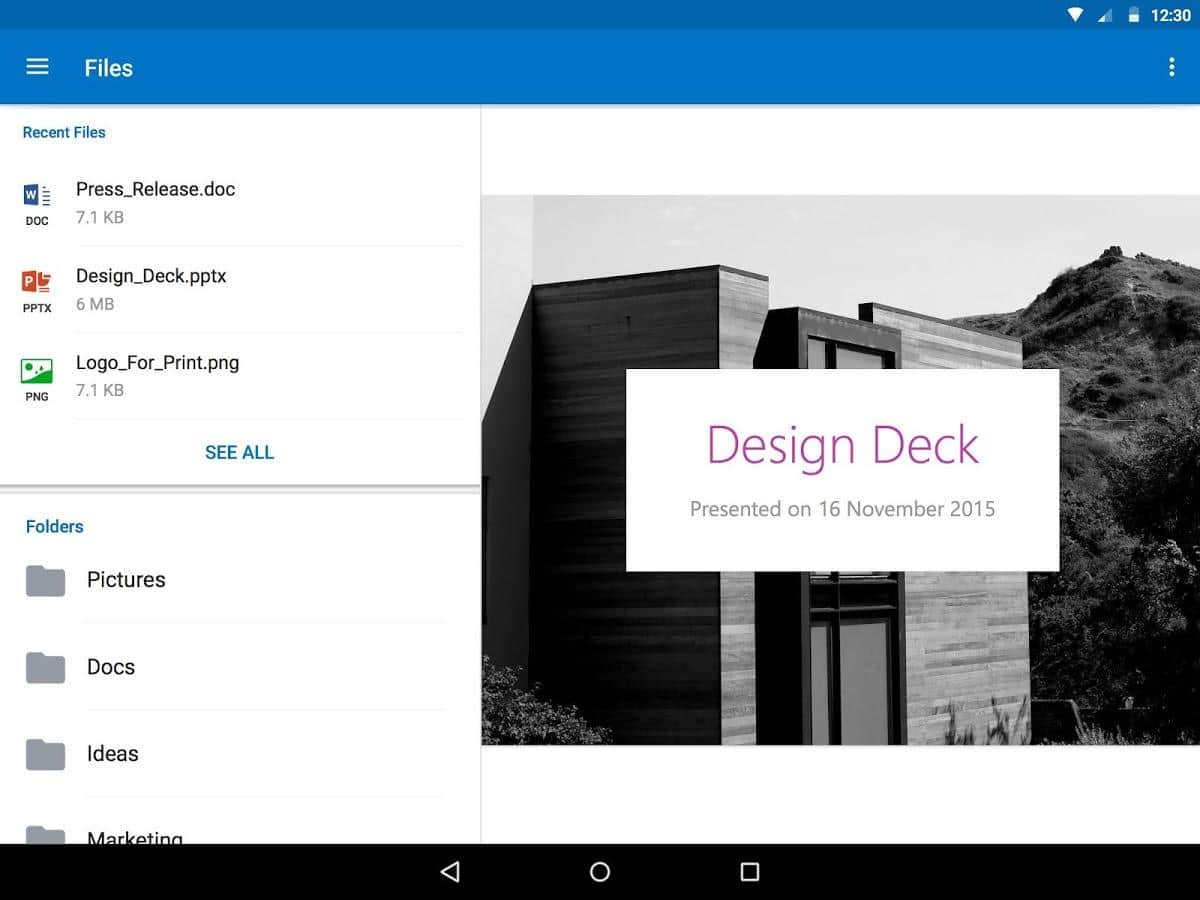
Task: Tap the Pictures folder icon
Action: click(45, 581)
